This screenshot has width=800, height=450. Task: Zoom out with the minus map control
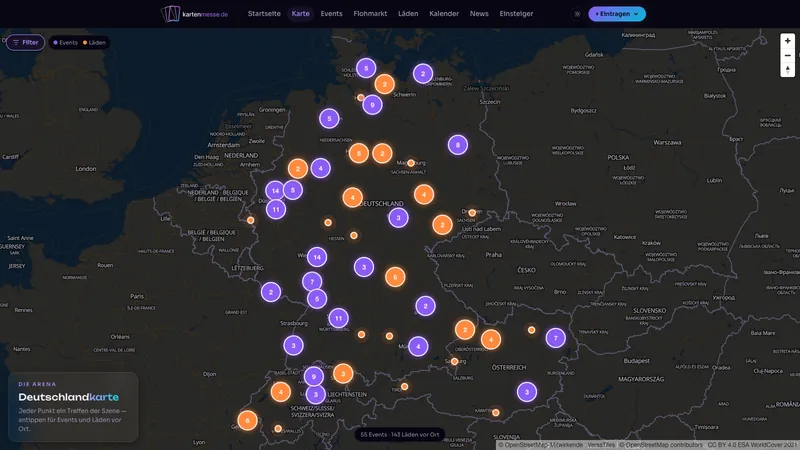(x=787, y=55)
